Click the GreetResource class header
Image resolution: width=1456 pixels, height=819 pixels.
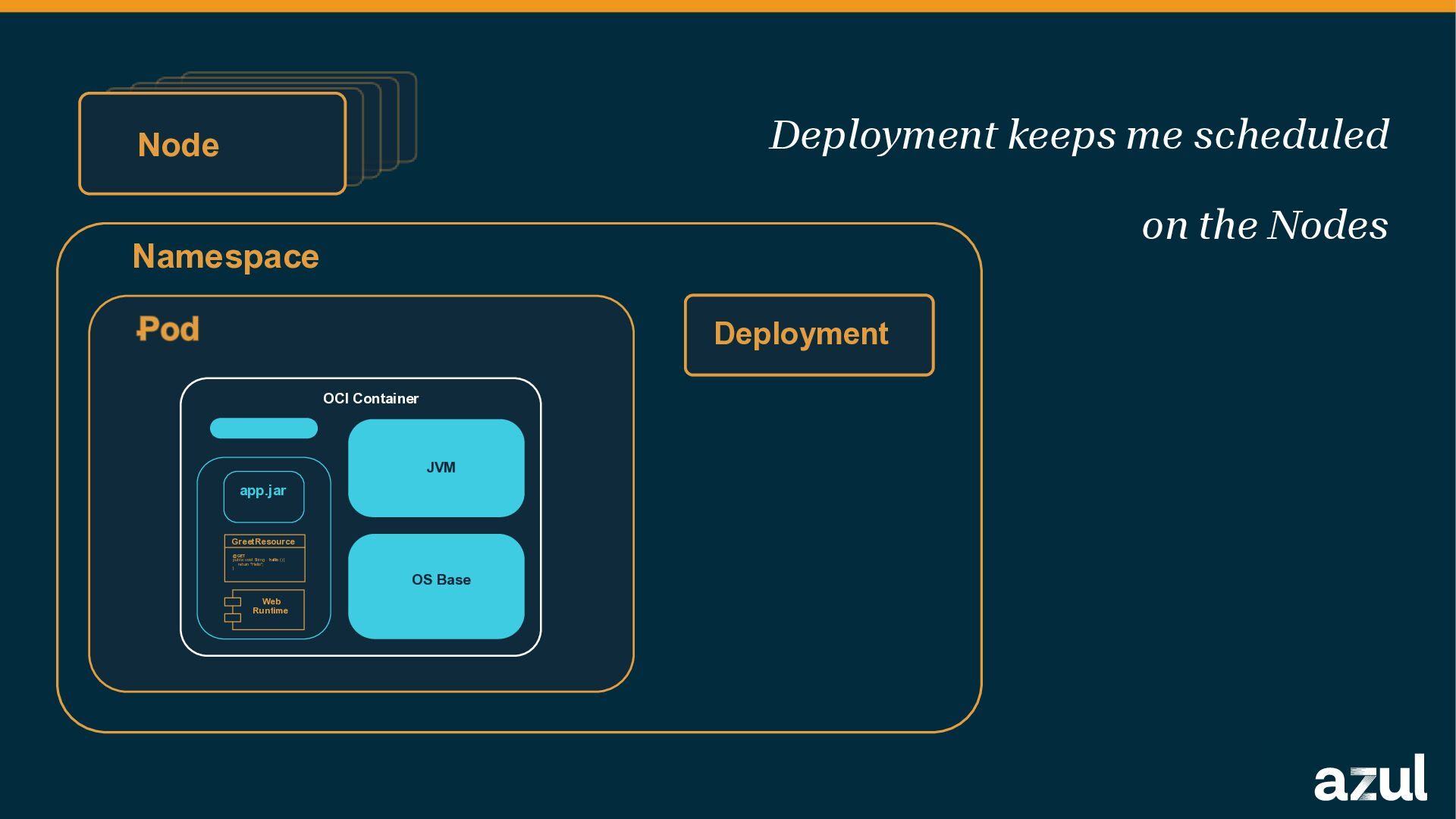[x=264, y=541]
